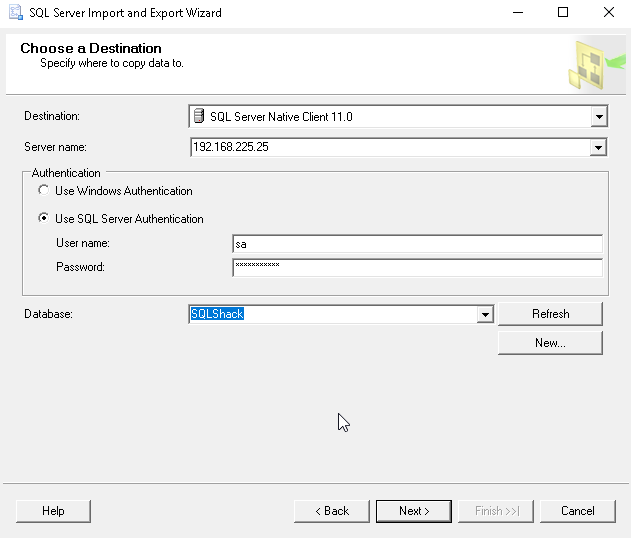This screenshot has height=538, width=631.
Task: Go to the previous step with Back
Action: point(332,511)
